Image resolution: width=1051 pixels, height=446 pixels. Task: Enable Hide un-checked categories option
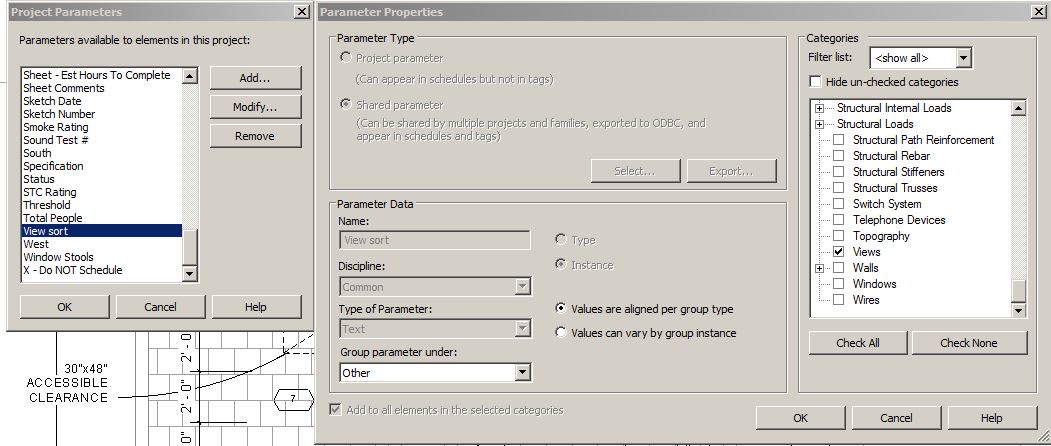click(x=817, y=82)
